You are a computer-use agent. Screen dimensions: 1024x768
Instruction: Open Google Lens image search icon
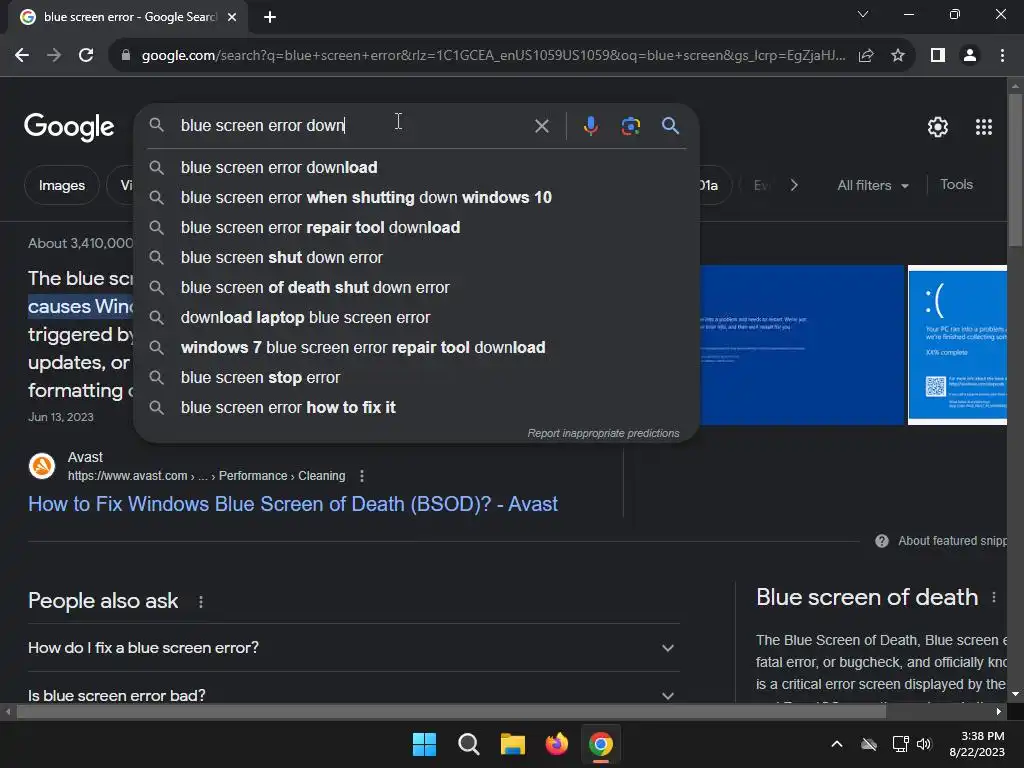(630, 125)
